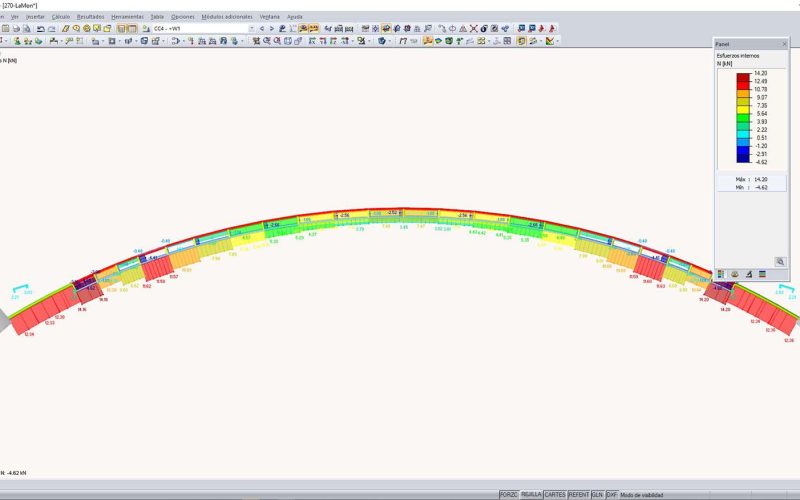Viewport: 800px width, 500px height.
Task: Click the first blue monitor icon in top toolbar
Action: click(521, 29)
